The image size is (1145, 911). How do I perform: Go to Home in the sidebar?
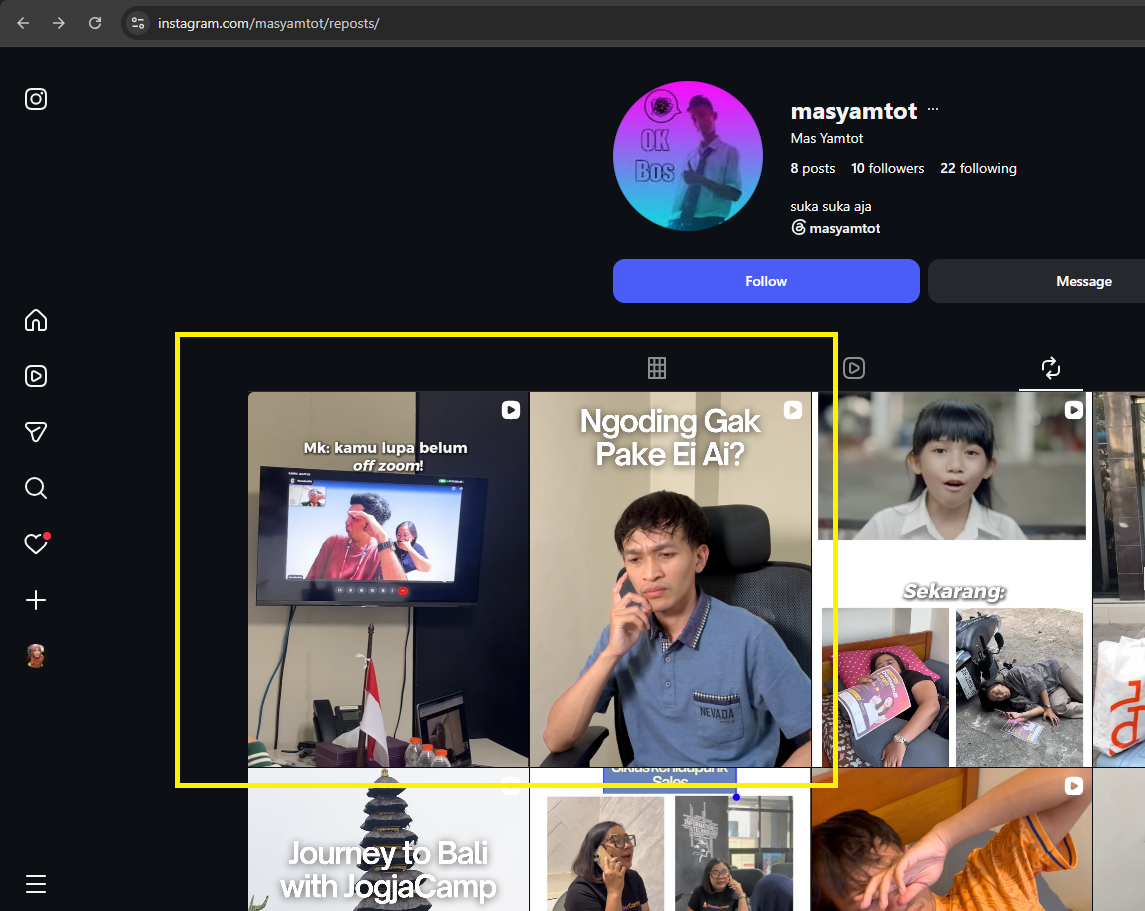(36, 320)
